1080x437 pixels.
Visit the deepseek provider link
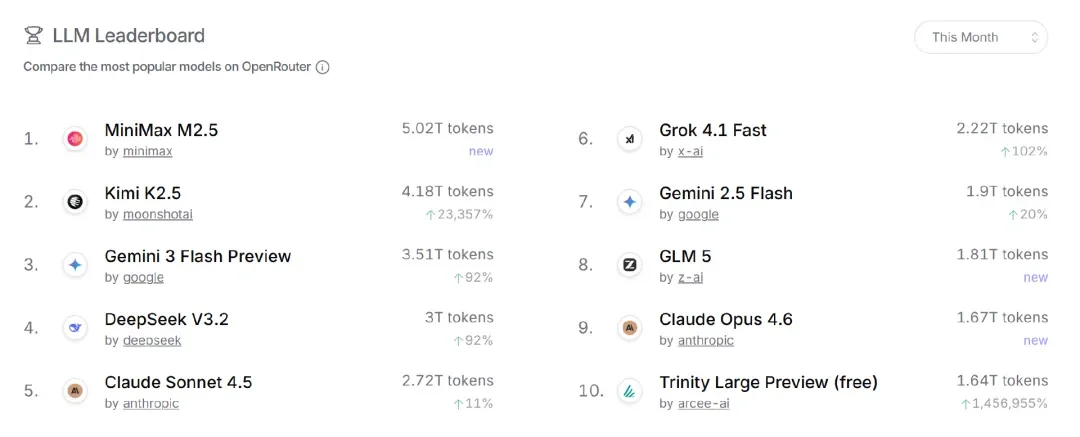(x=152, y=340)
